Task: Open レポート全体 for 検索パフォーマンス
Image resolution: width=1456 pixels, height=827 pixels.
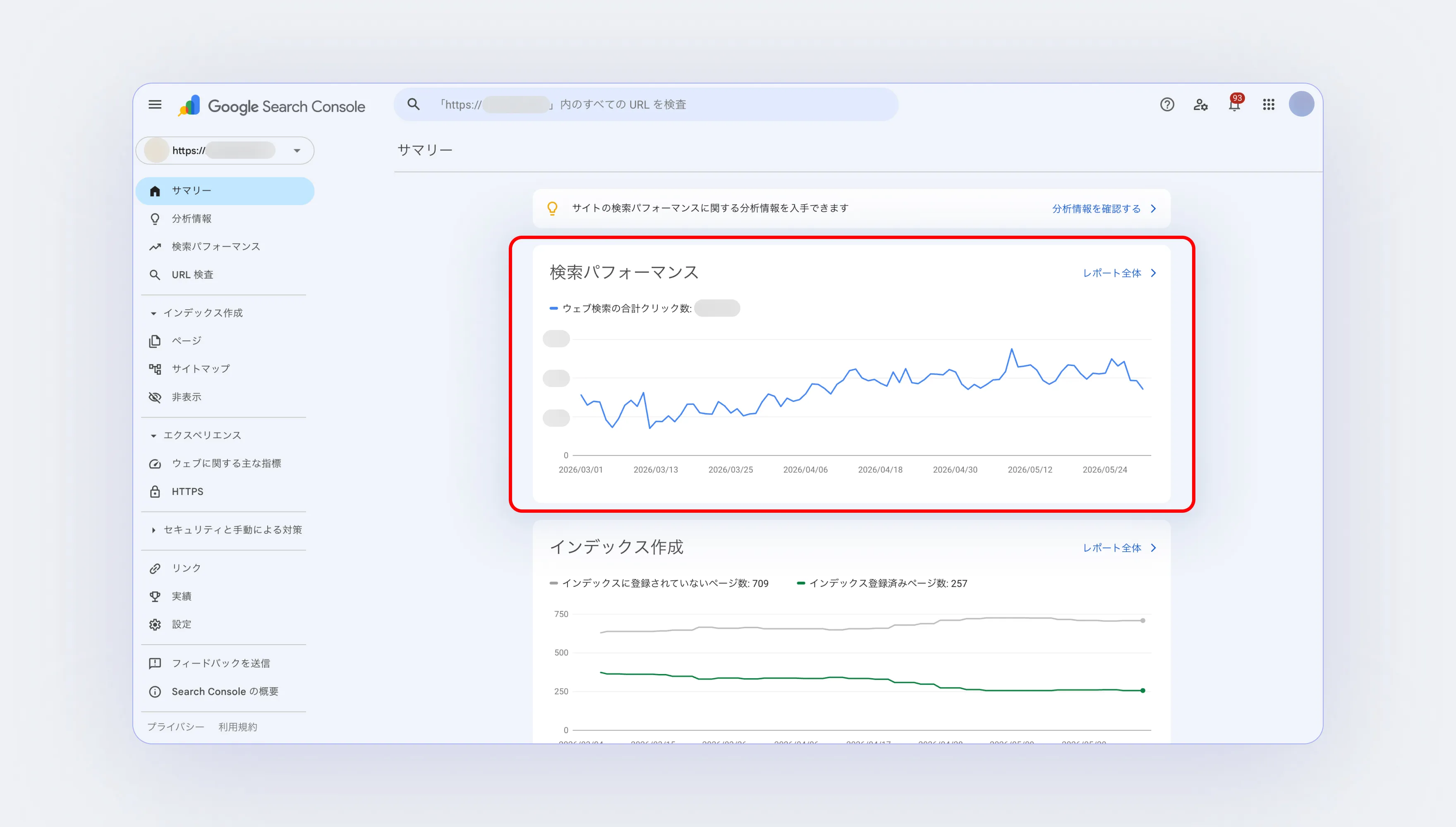Action: [1112, 273]
